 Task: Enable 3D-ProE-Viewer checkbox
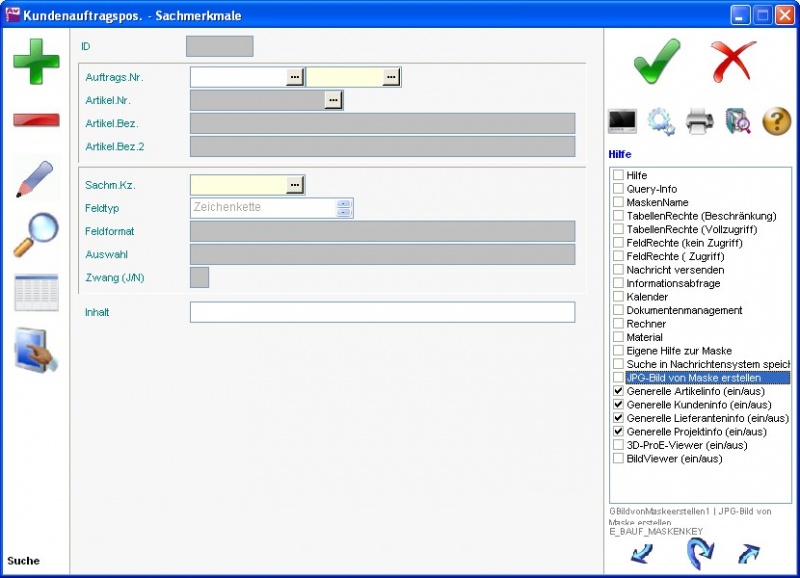click(x=618, y=446)
